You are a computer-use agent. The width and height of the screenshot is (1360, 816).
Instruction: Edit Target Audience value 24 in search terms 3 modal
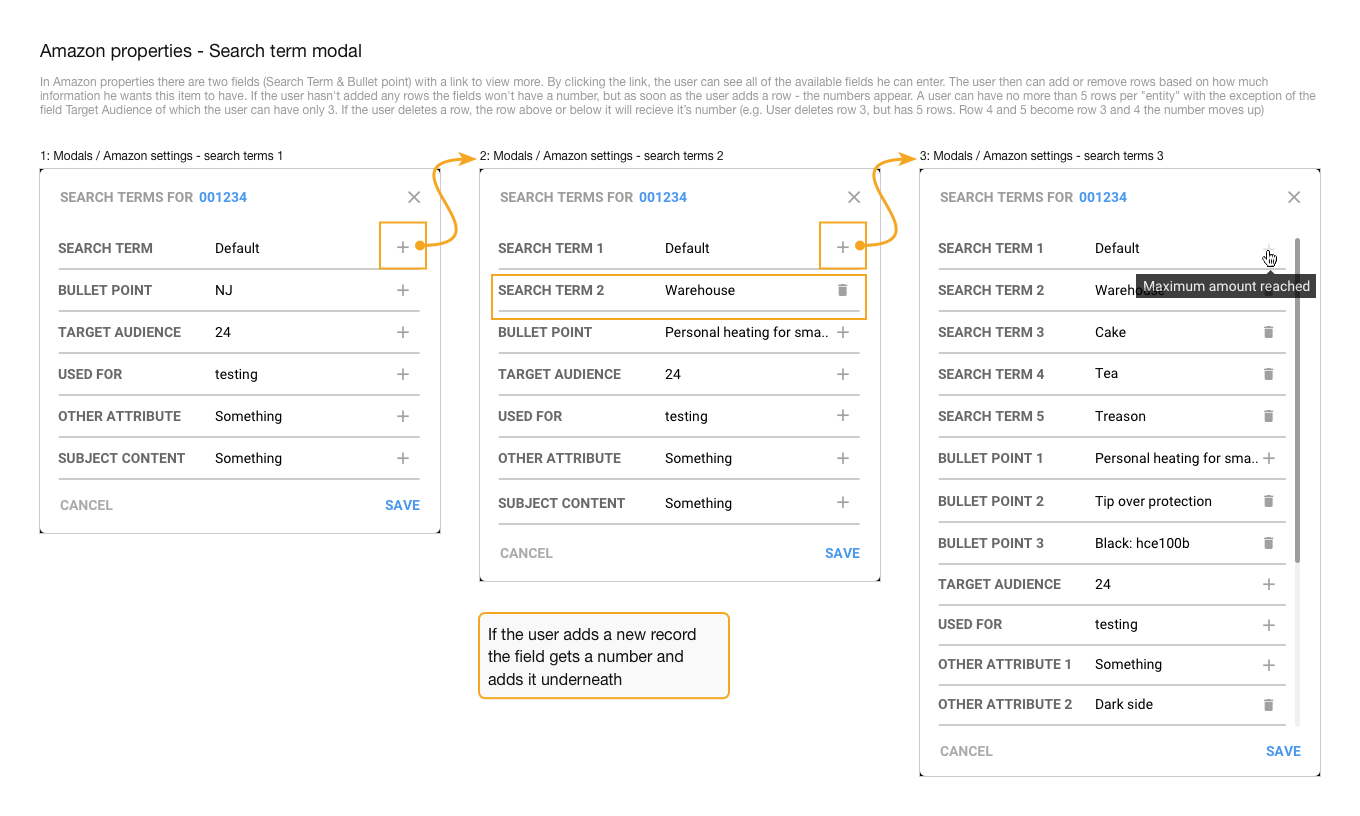tap(1103, 584)
